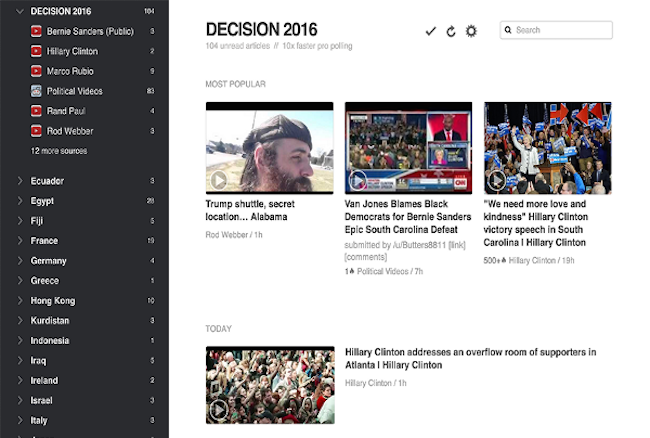Screen dimensions: 650x438
Task: Play the Atlanta overflow room video
Action: pyautogui.click(x=218, y=409)
